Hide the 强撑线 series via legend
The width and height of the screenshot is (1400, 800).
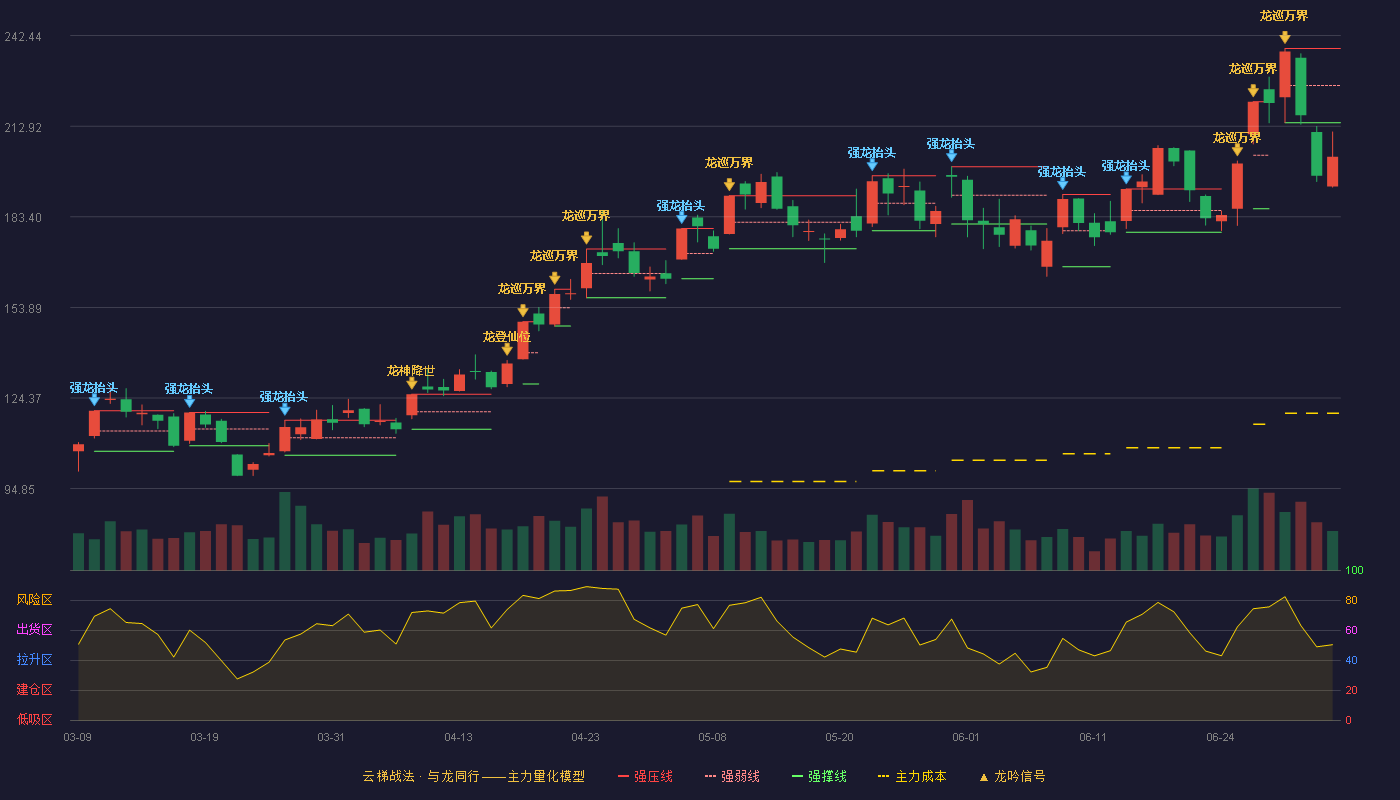(819, 776)
